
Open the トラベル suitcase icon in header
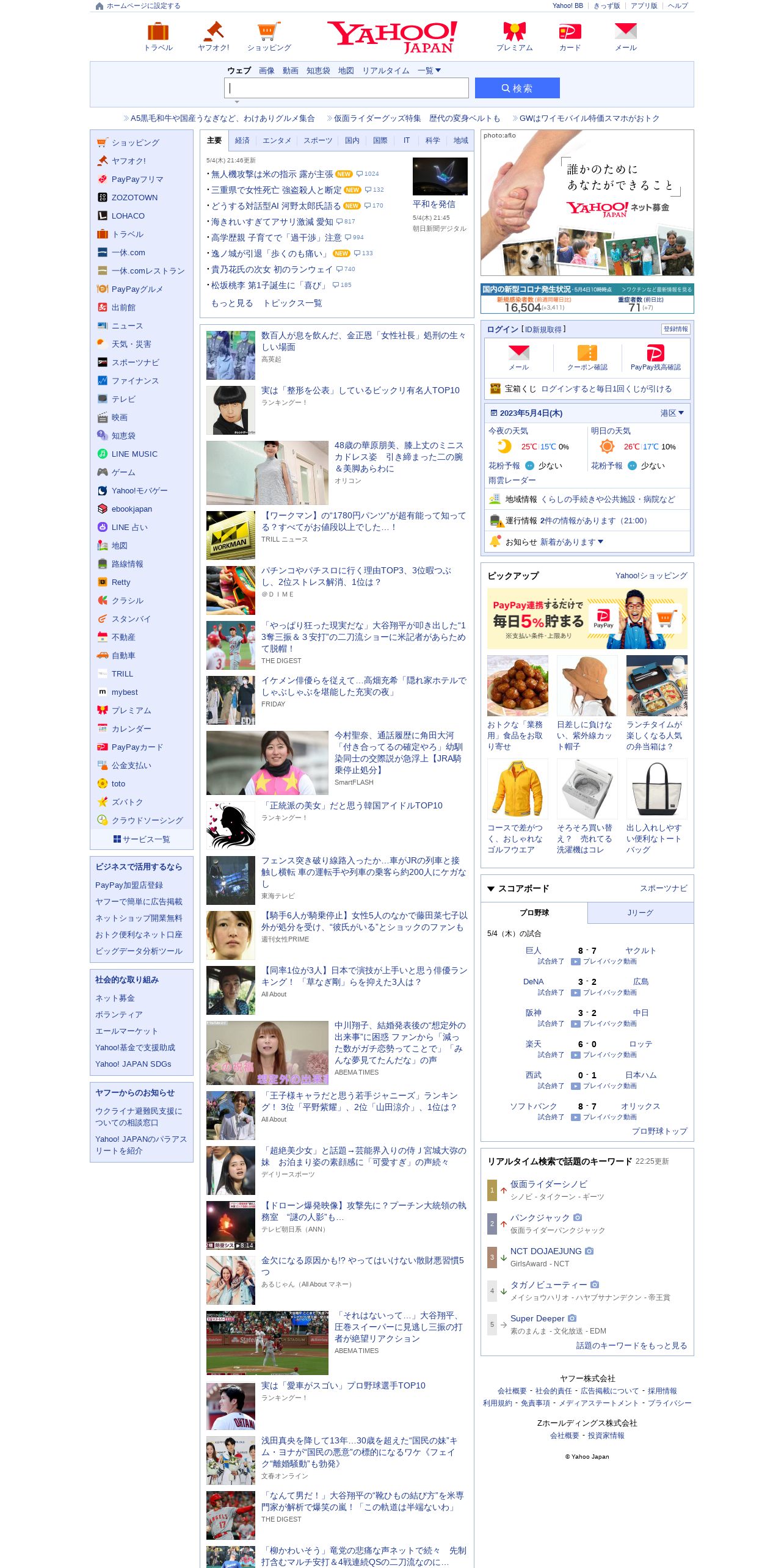coord(158,31)
